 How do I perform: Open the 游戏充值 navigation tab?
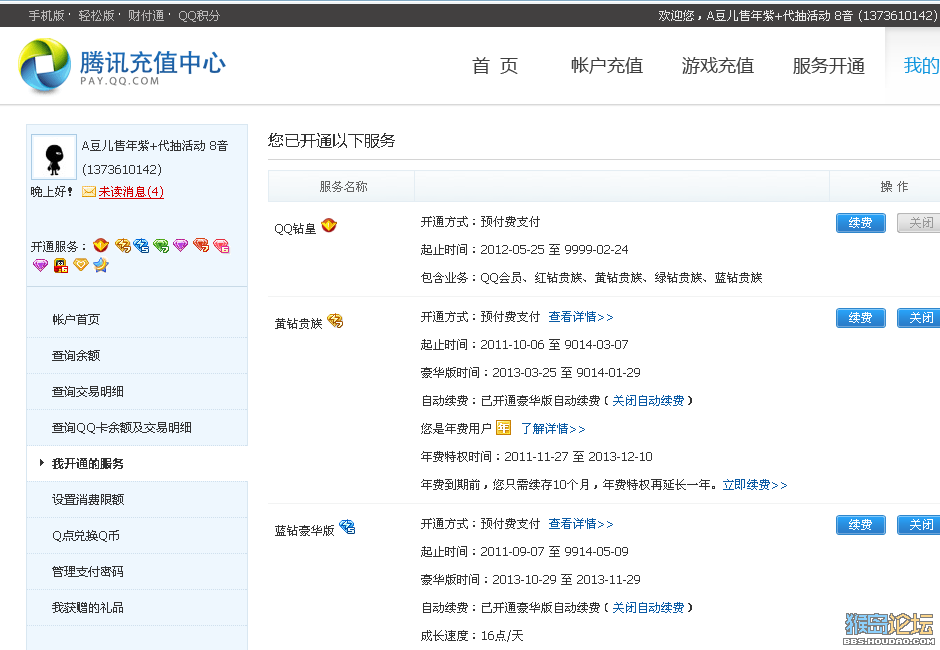pos(718,65)
